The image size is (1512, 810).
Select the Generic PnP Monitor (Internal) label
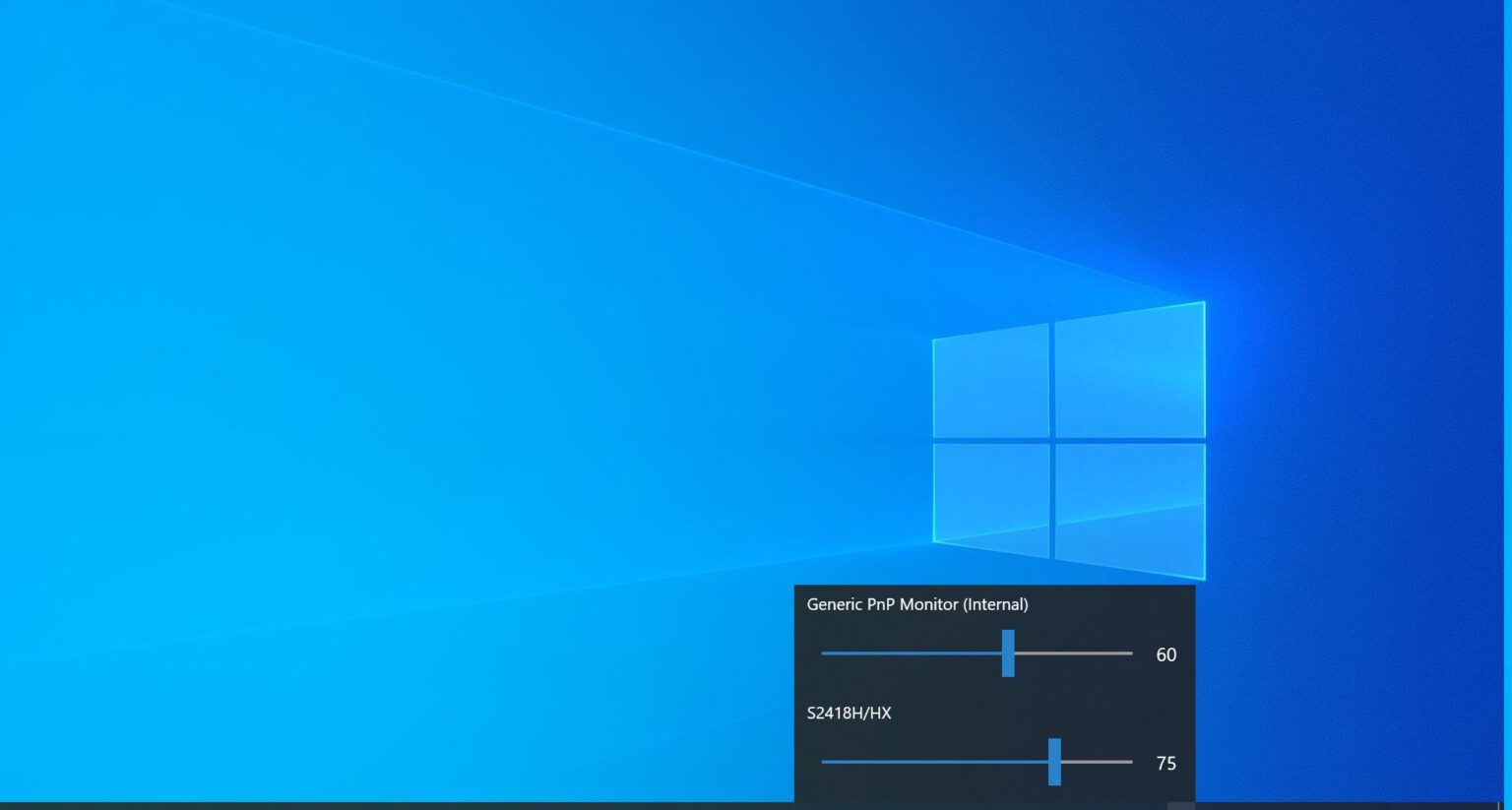(917, 604)
